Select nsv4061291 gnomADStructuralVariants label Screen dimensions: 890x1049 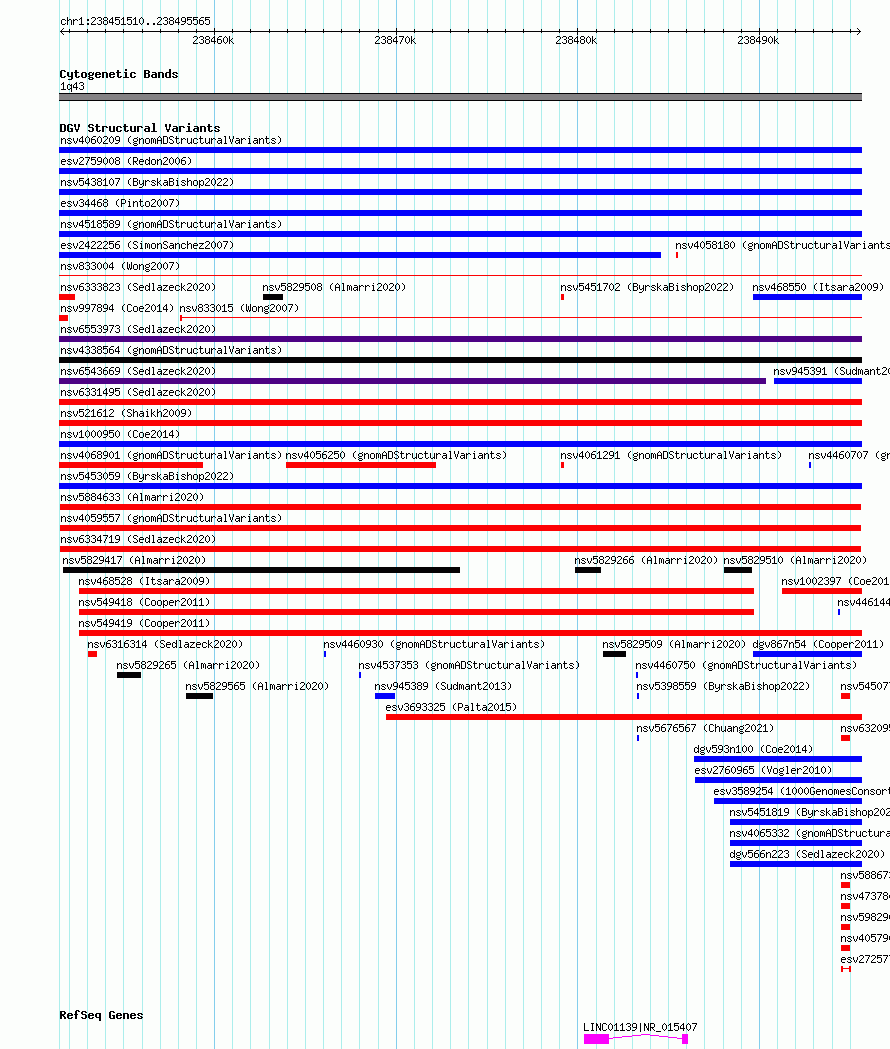(x=671, y=455)
